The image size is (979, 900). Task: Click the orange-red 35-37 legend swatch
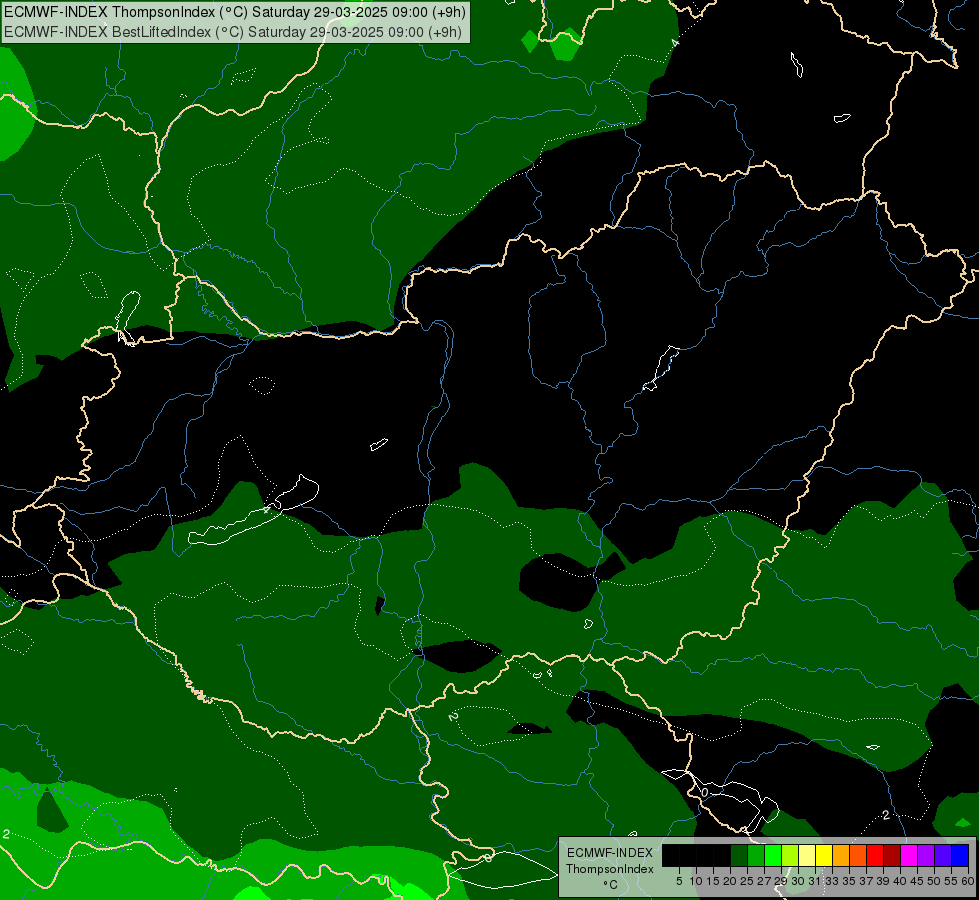click(858, 855)
